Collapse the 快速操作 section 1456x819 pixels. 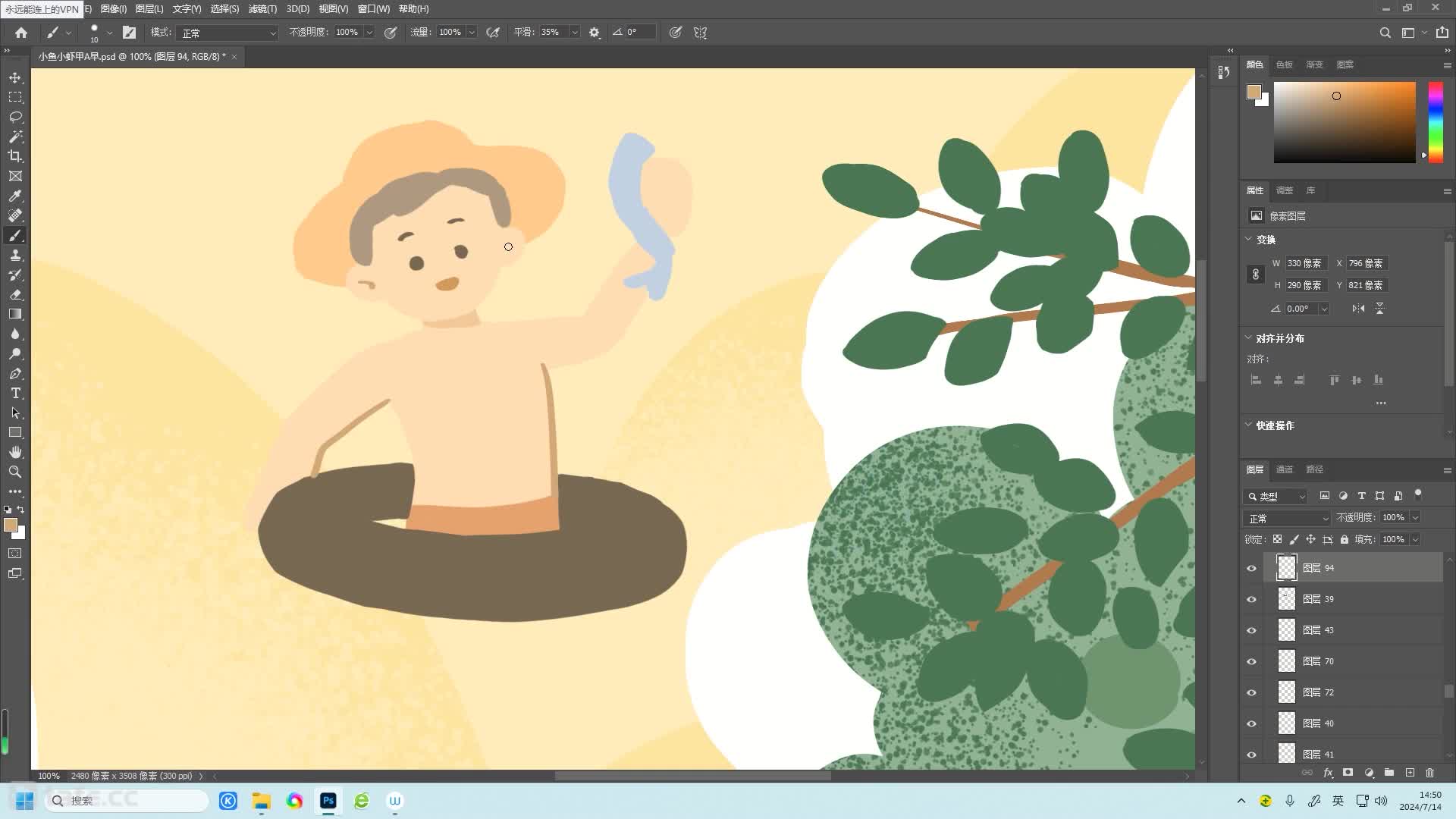pos(1248,425)
